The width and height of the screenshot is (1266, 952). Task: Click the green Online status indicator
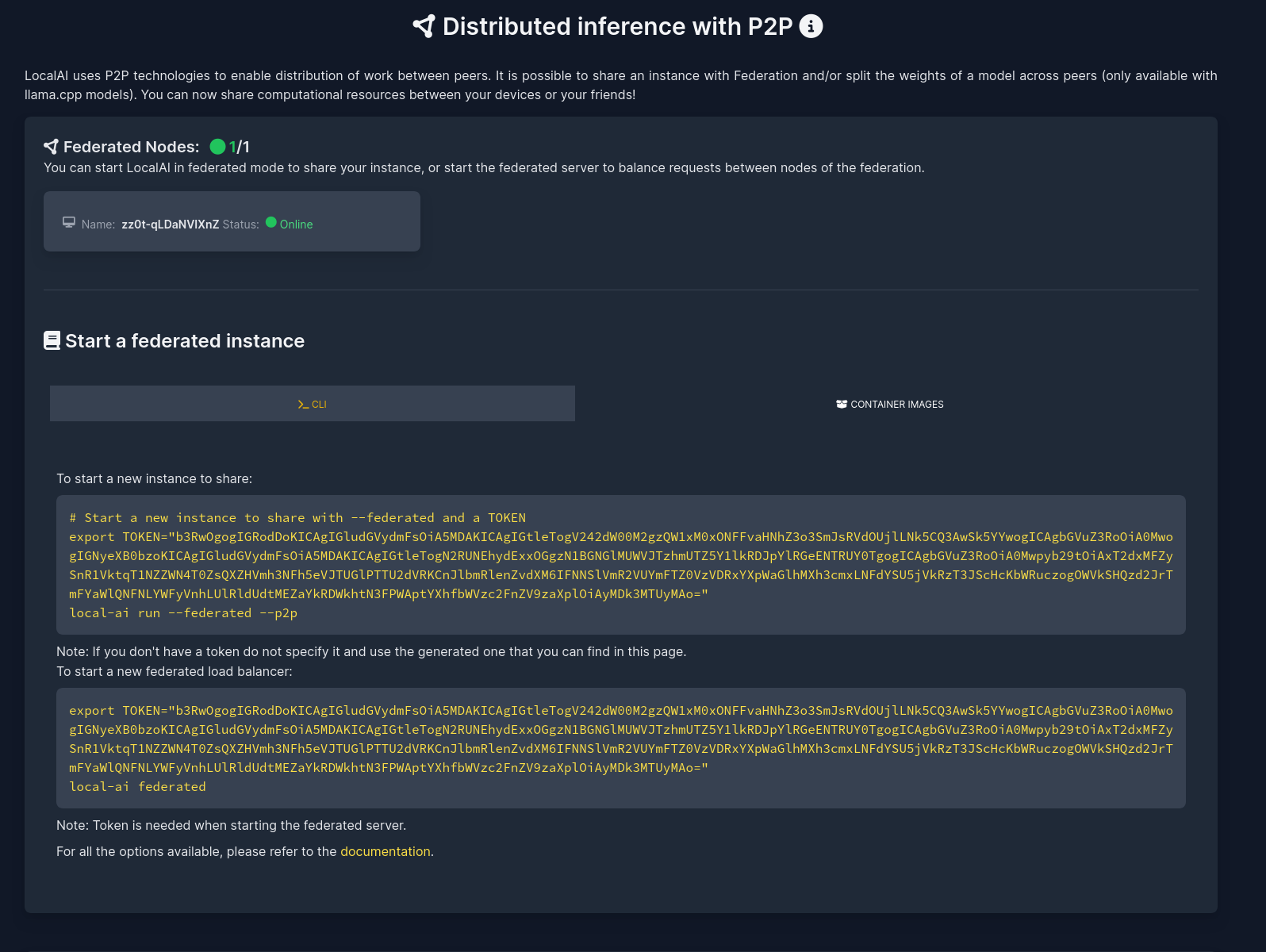coord(271,223)
